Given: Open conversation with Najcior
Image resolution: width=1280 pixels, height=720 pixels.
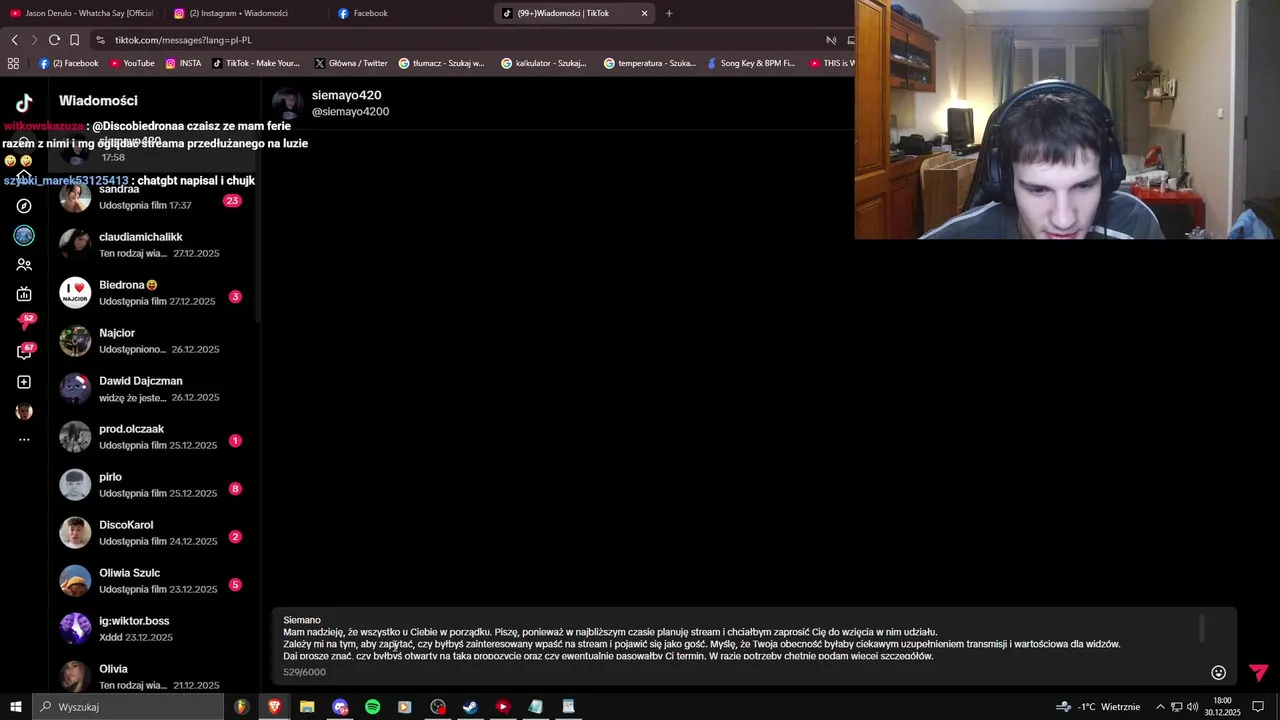Looking at the screenshot, I should [155, 341].
